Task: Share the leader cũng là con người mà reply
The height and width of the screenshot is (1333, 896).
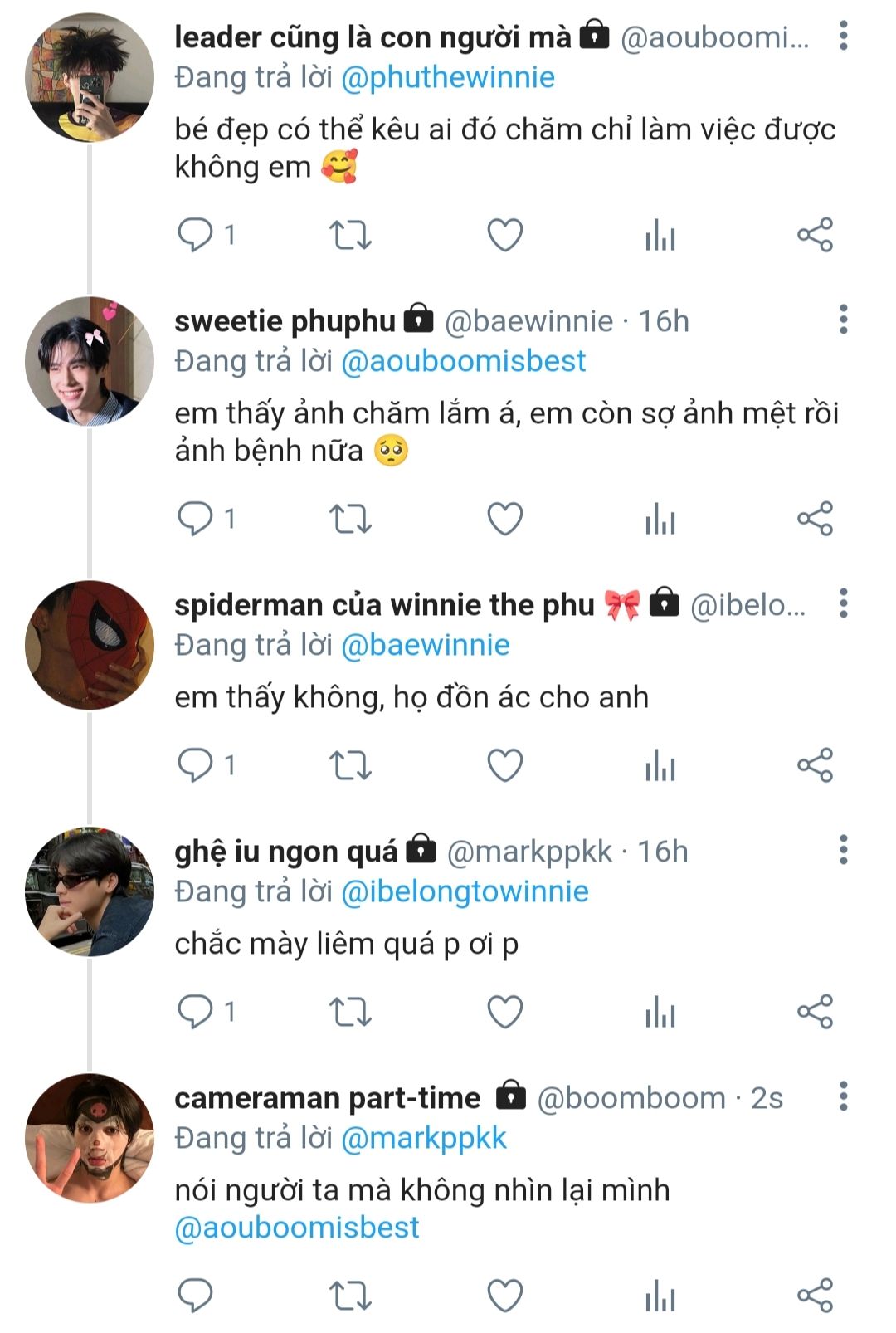Action: tap(815, 236)
